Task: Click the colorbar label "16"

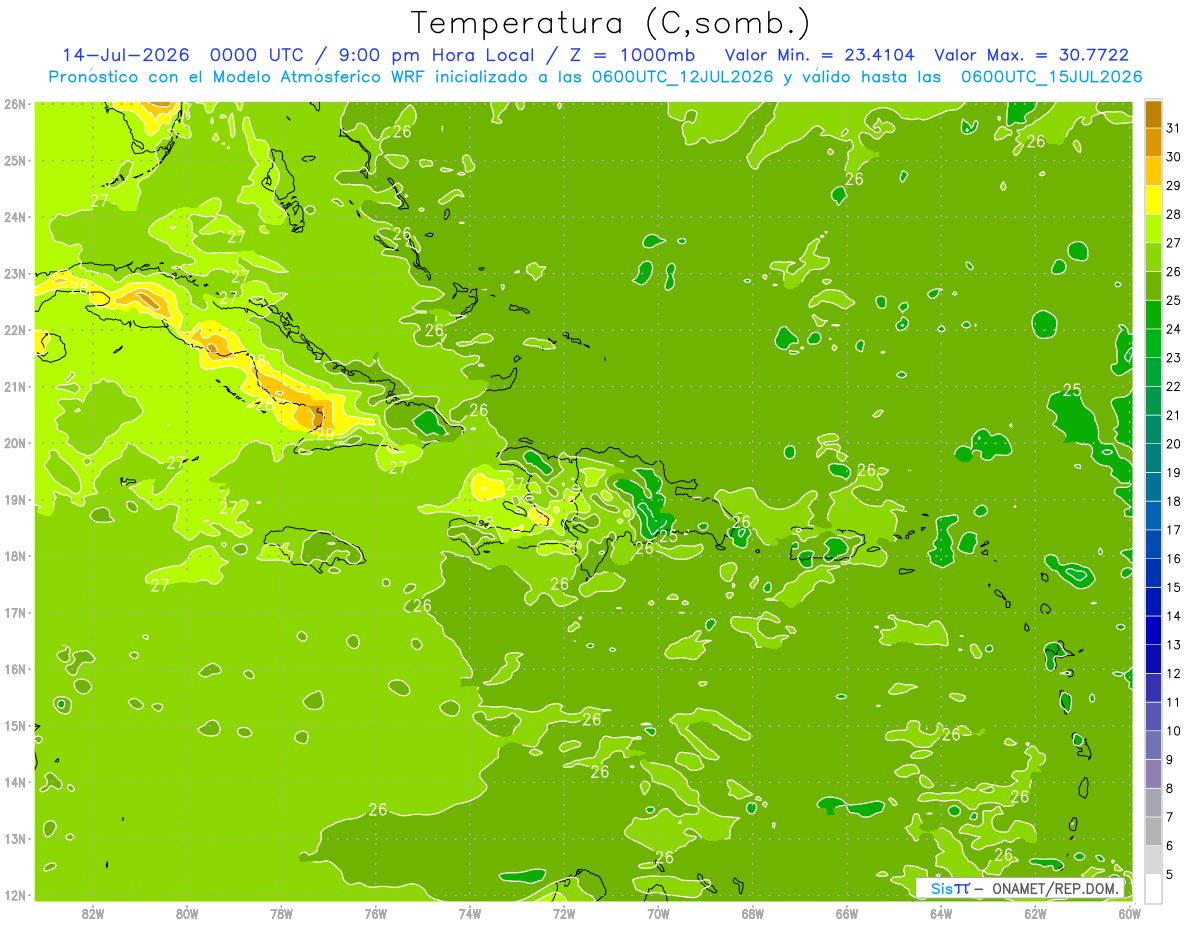Action: [x=1173, y=558]
